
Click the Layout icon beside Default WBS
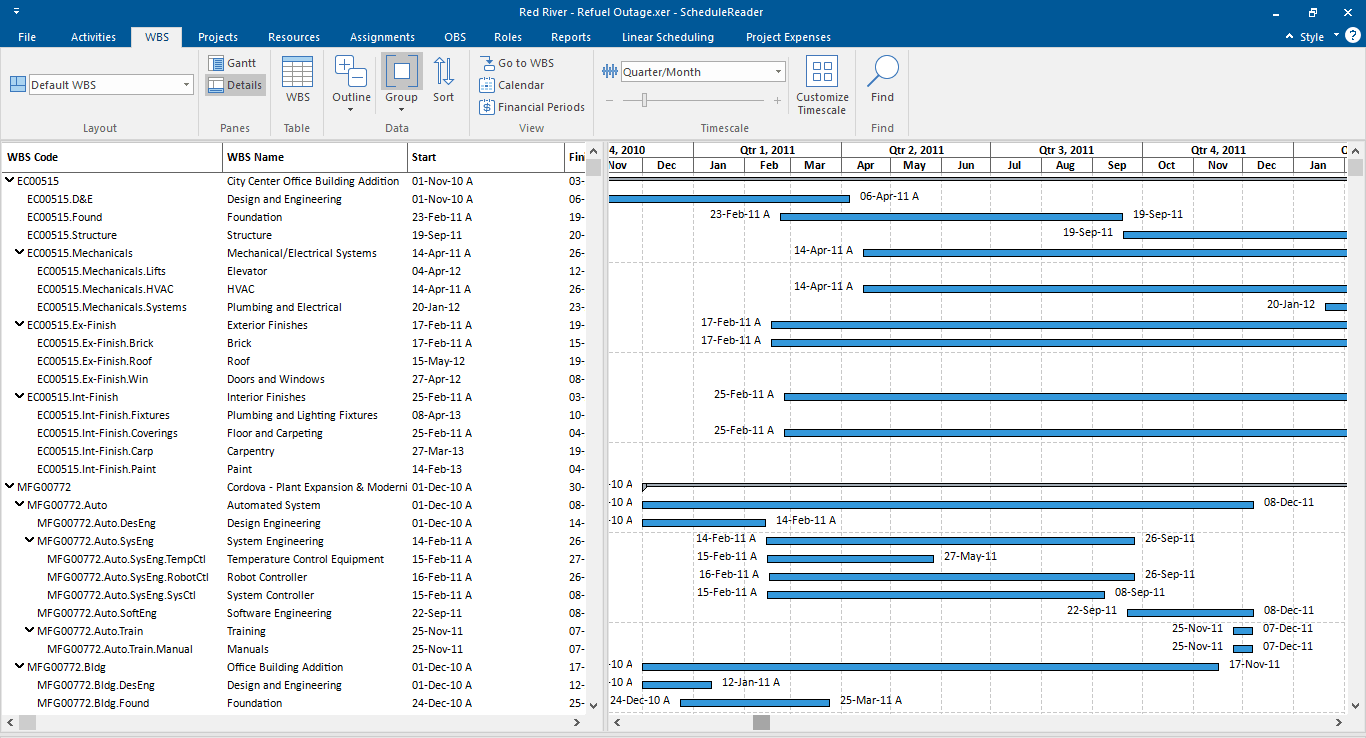click(x=17, y=84)
